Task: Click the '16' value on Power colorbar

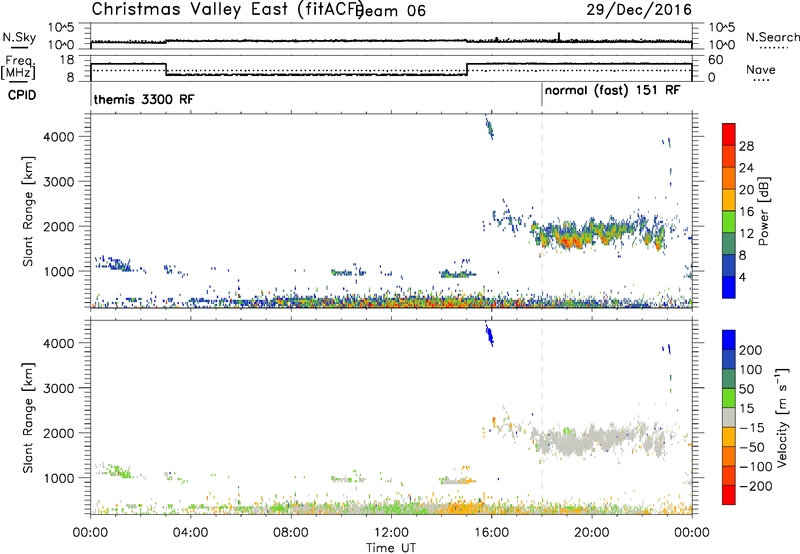Action: [x=746, y=212]
